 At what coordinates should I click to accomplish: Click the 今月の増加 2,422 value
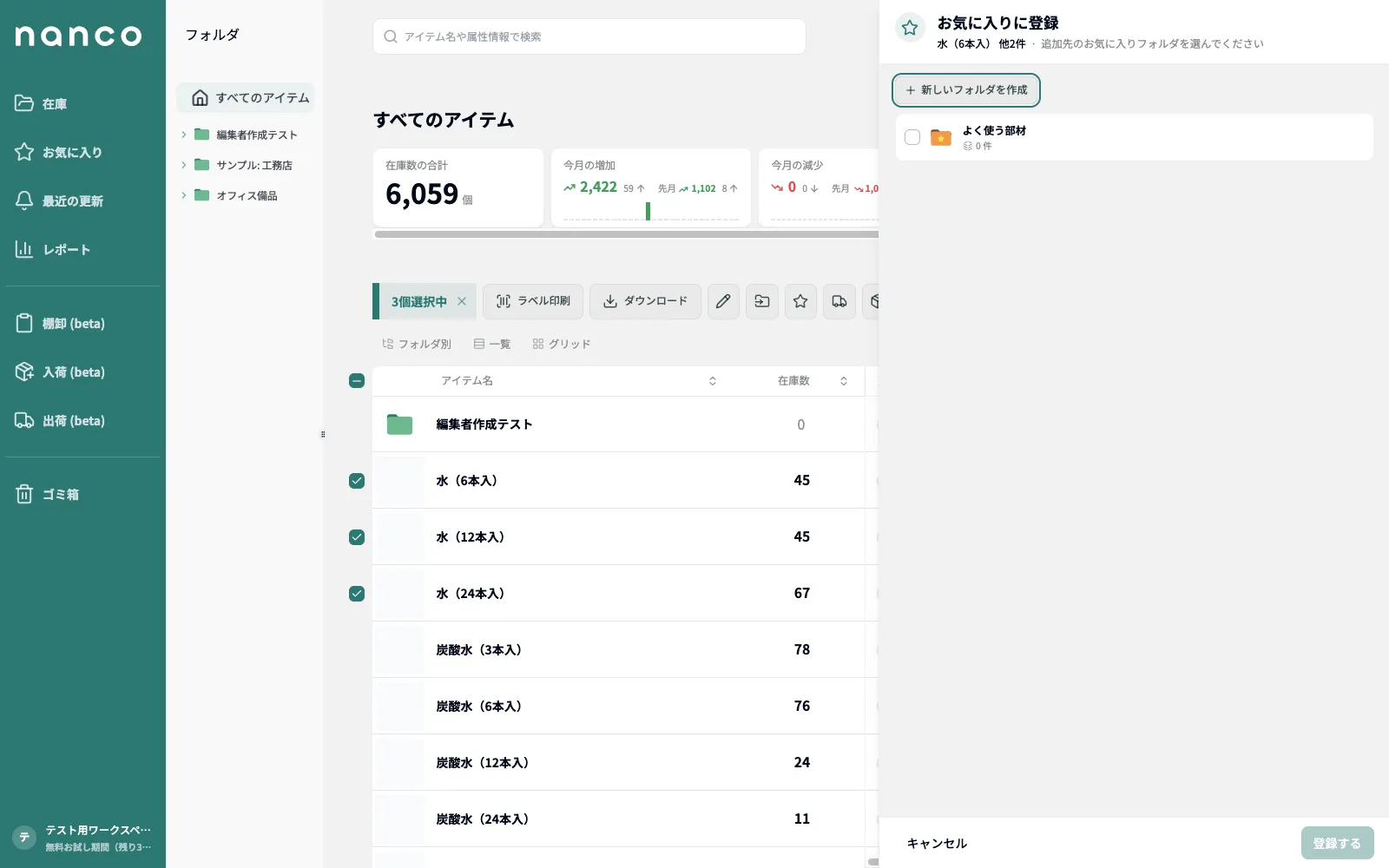click(597, 187)
